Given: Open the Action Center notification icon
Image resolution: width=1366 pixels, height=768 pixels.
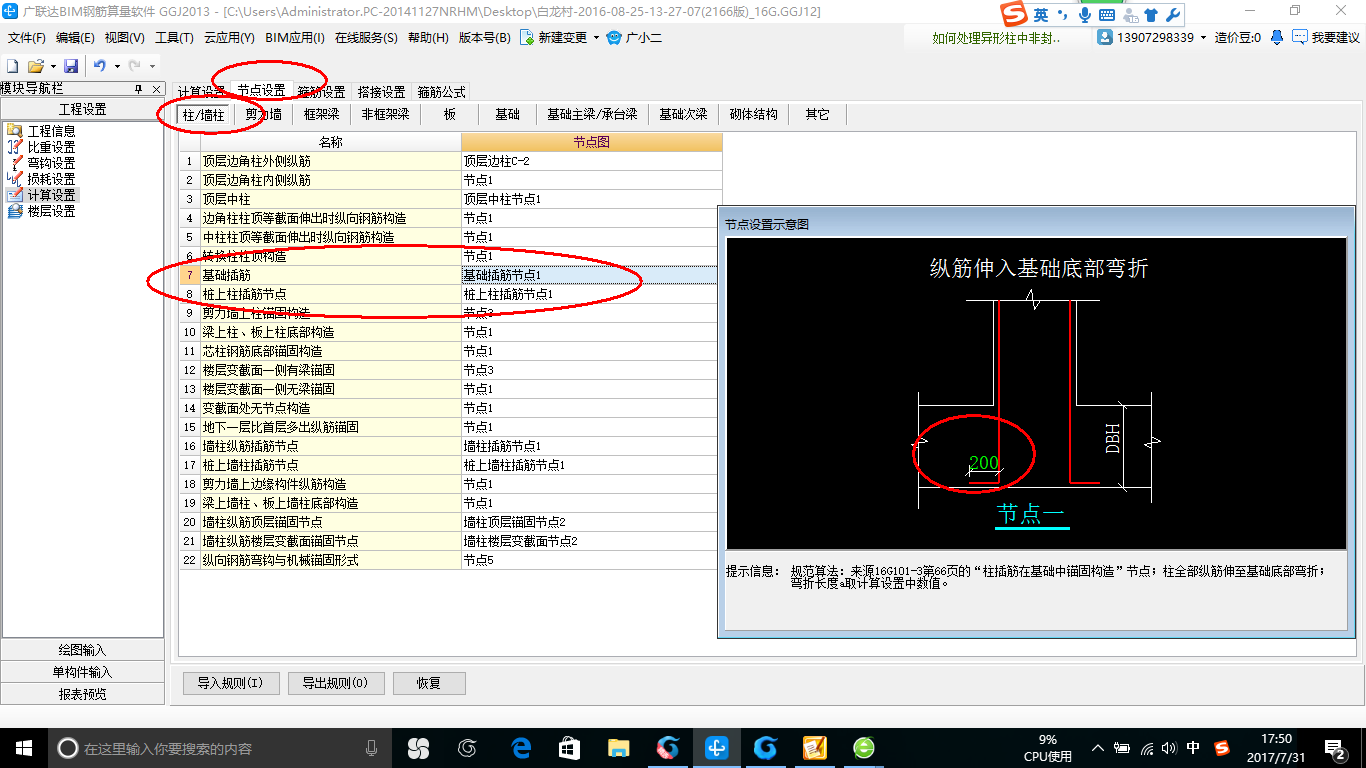Looking at the screenshot, I should coord(1336,747).
